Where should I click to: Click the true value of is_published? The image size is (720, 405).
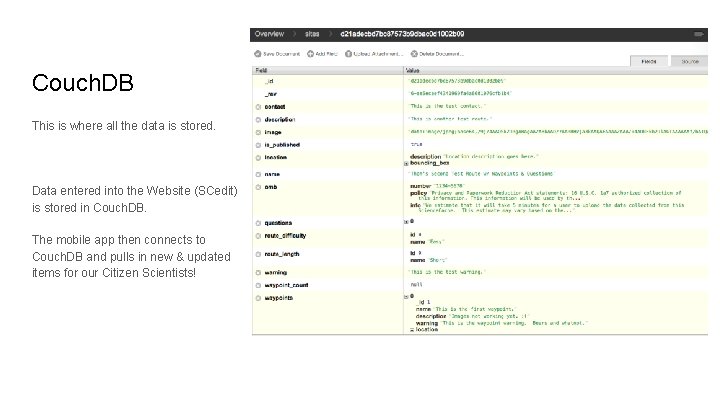(416, 144)
